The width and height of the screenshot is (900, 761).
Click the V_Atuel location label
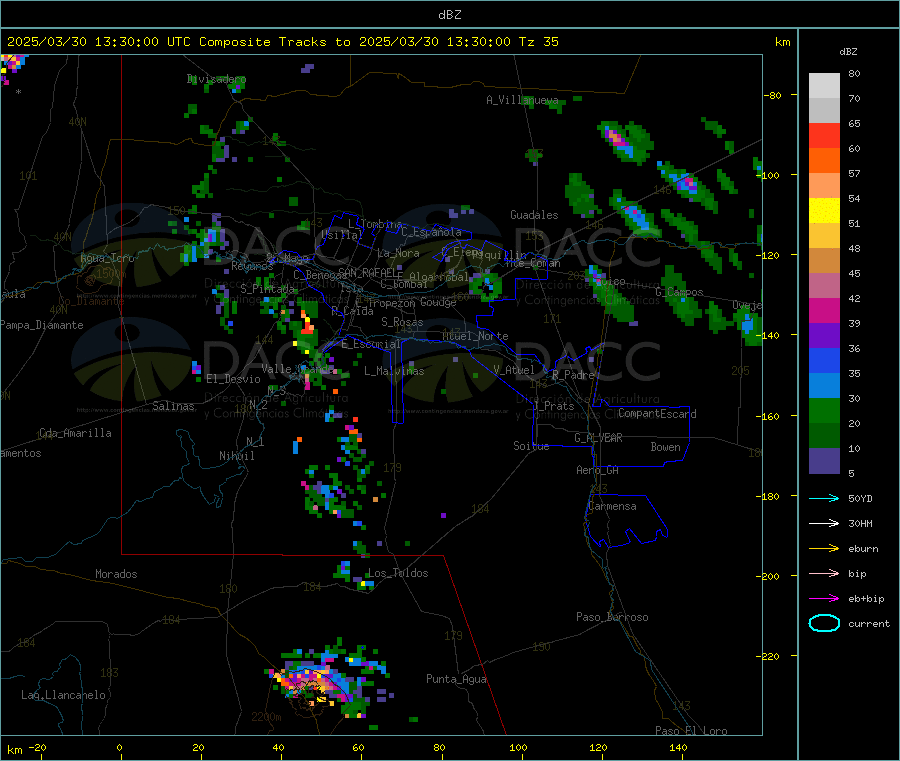pyautogui.click(x=514, y=370)
